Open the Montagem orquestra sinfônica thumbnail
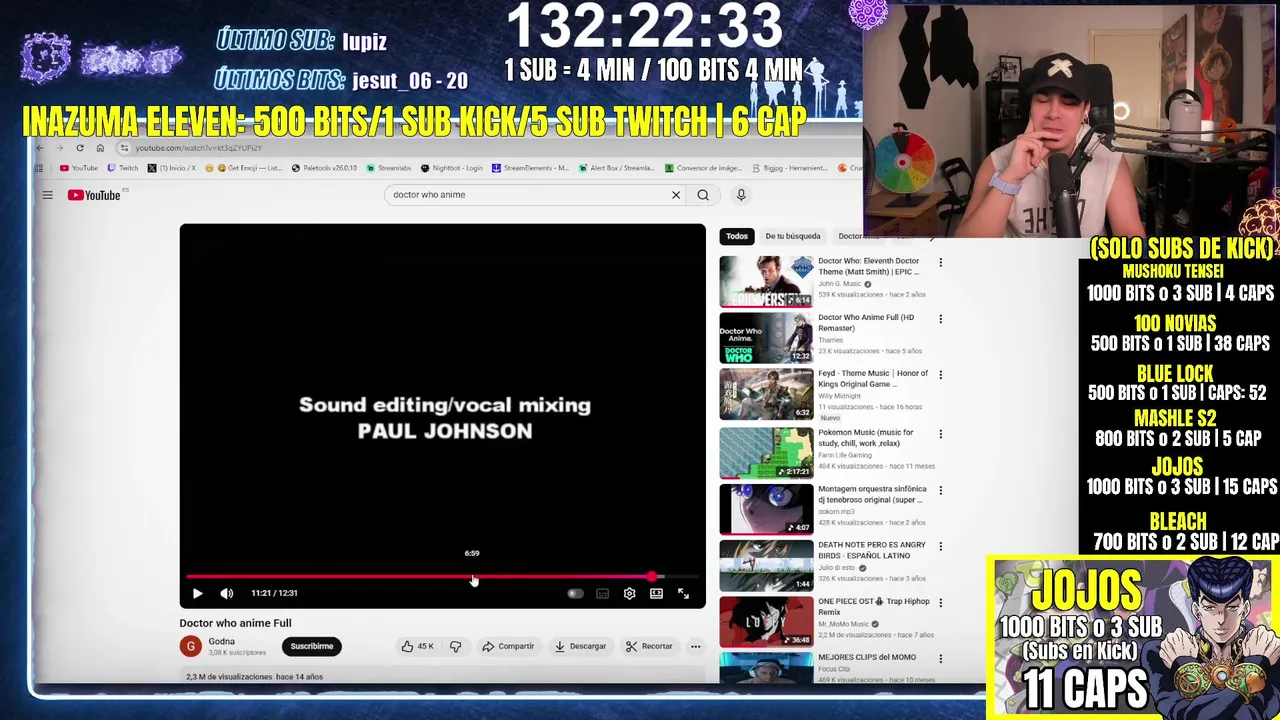 point(766,508)
